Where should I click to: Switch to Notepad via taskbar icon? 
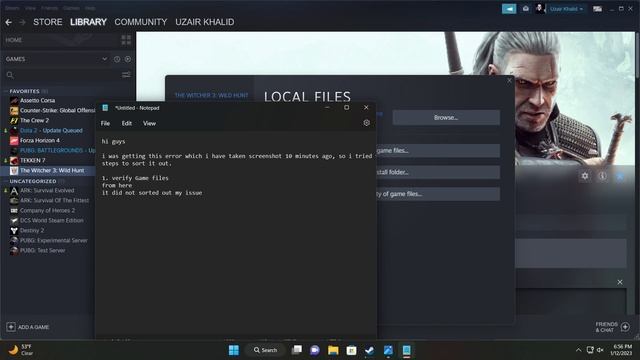click(x=407, y=350)
